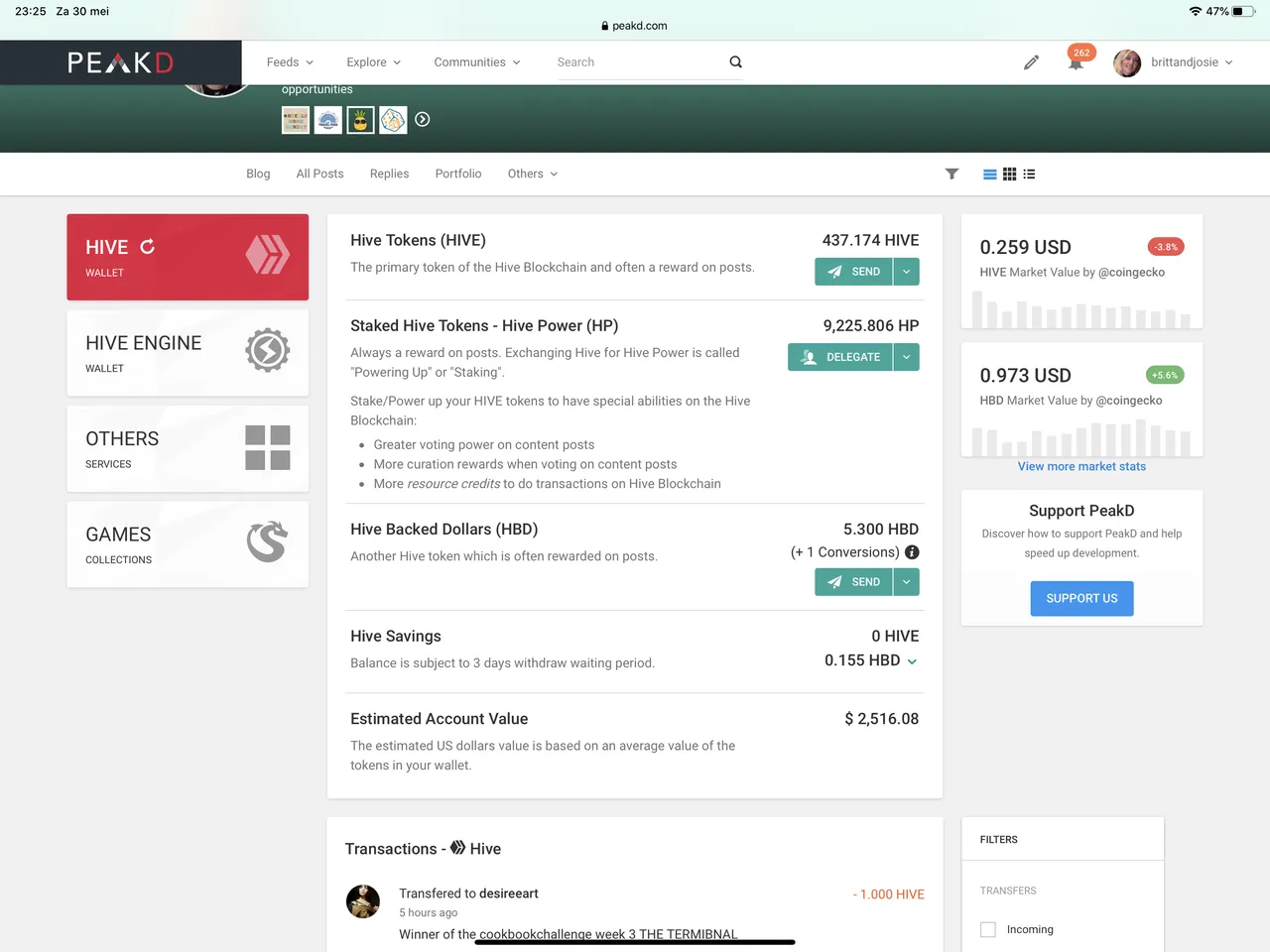This screenshot has height=952, width=1270.
Task: Show more badges with circled arrow
Action: pos(423,119)
